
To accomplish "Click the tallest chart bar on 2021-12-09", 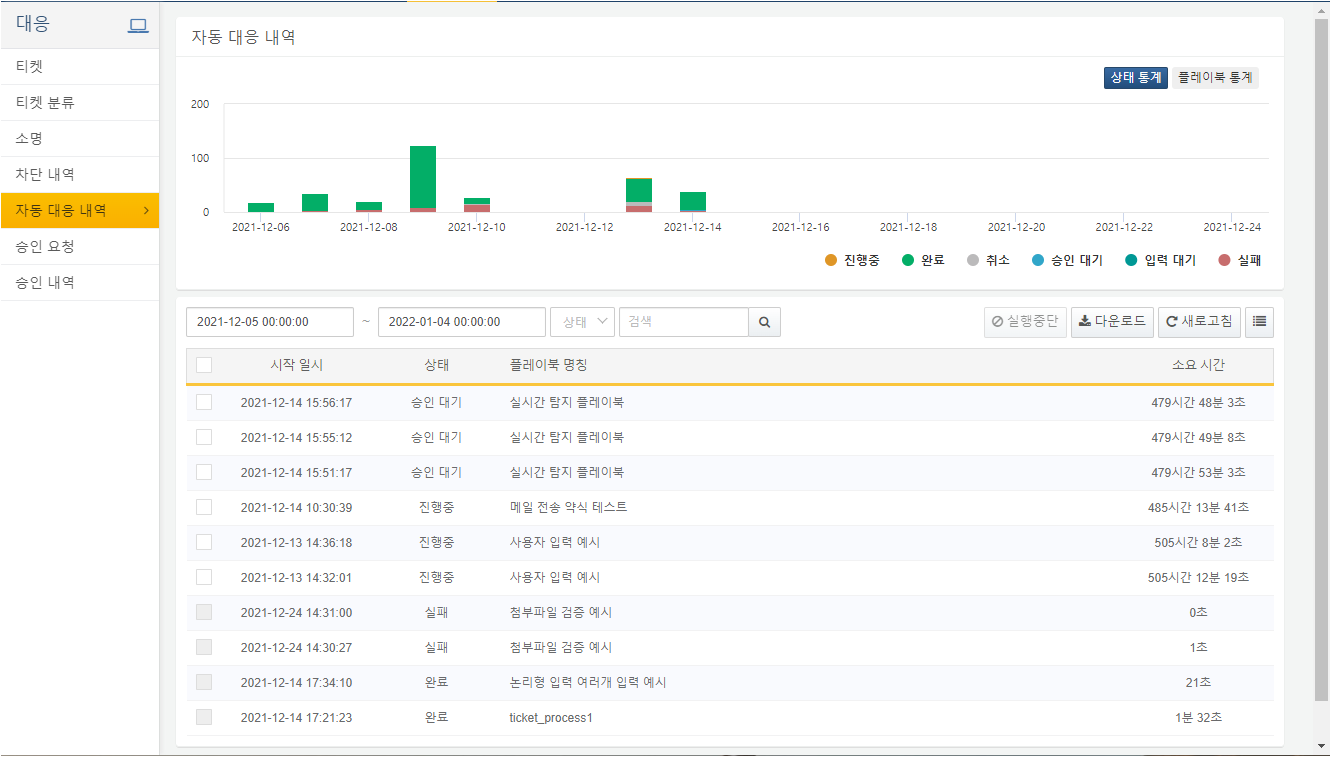I will tap(423, 177).
